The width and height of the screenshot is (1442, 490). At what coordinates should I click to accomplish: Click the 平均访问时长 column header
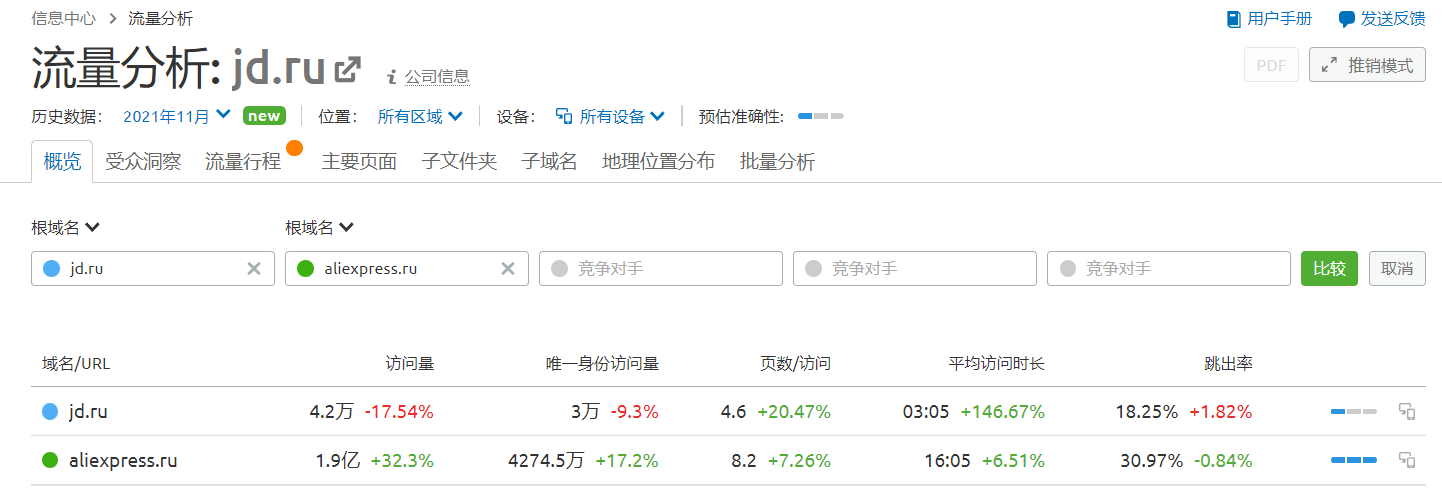[x=997, y=364]
